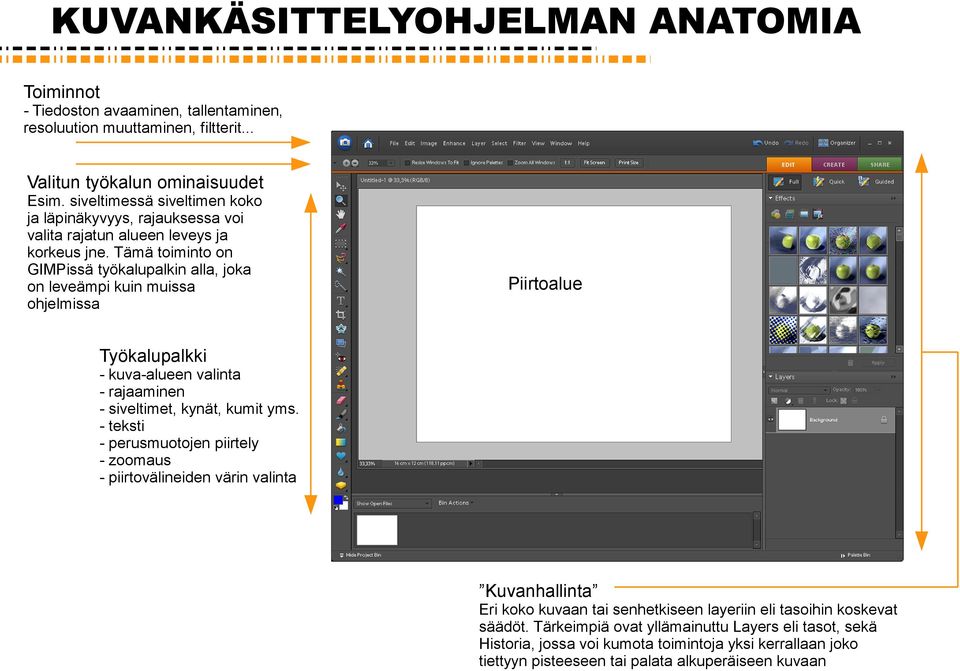Image resolution: width=960 pixels, height=671 pixels.
Task: Click the 1:1 actual pixels button
Action: [568, 163]
